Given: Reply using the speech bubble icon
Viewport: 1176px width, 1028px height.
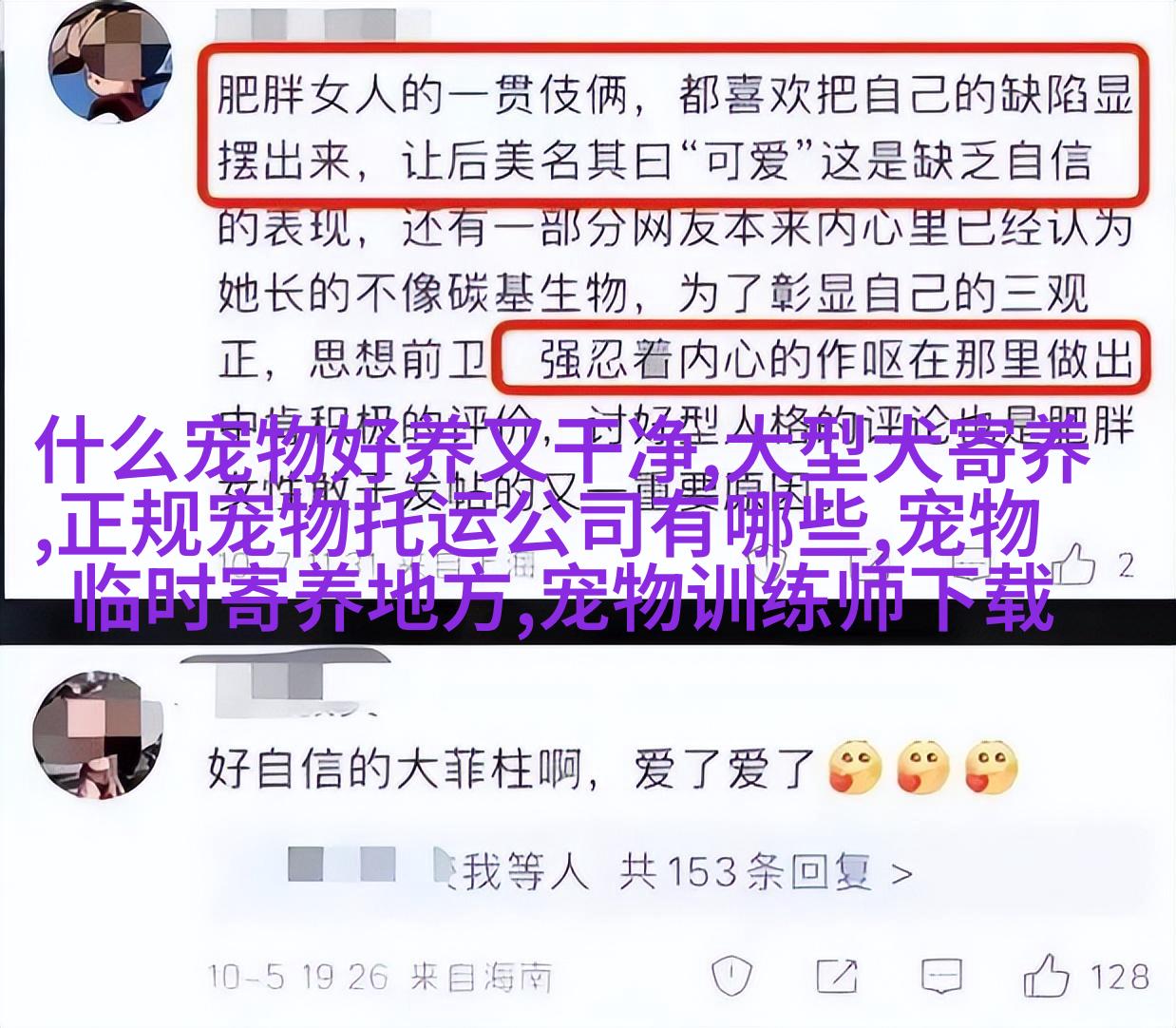Looking at the screenshot, I should (941, 976).
